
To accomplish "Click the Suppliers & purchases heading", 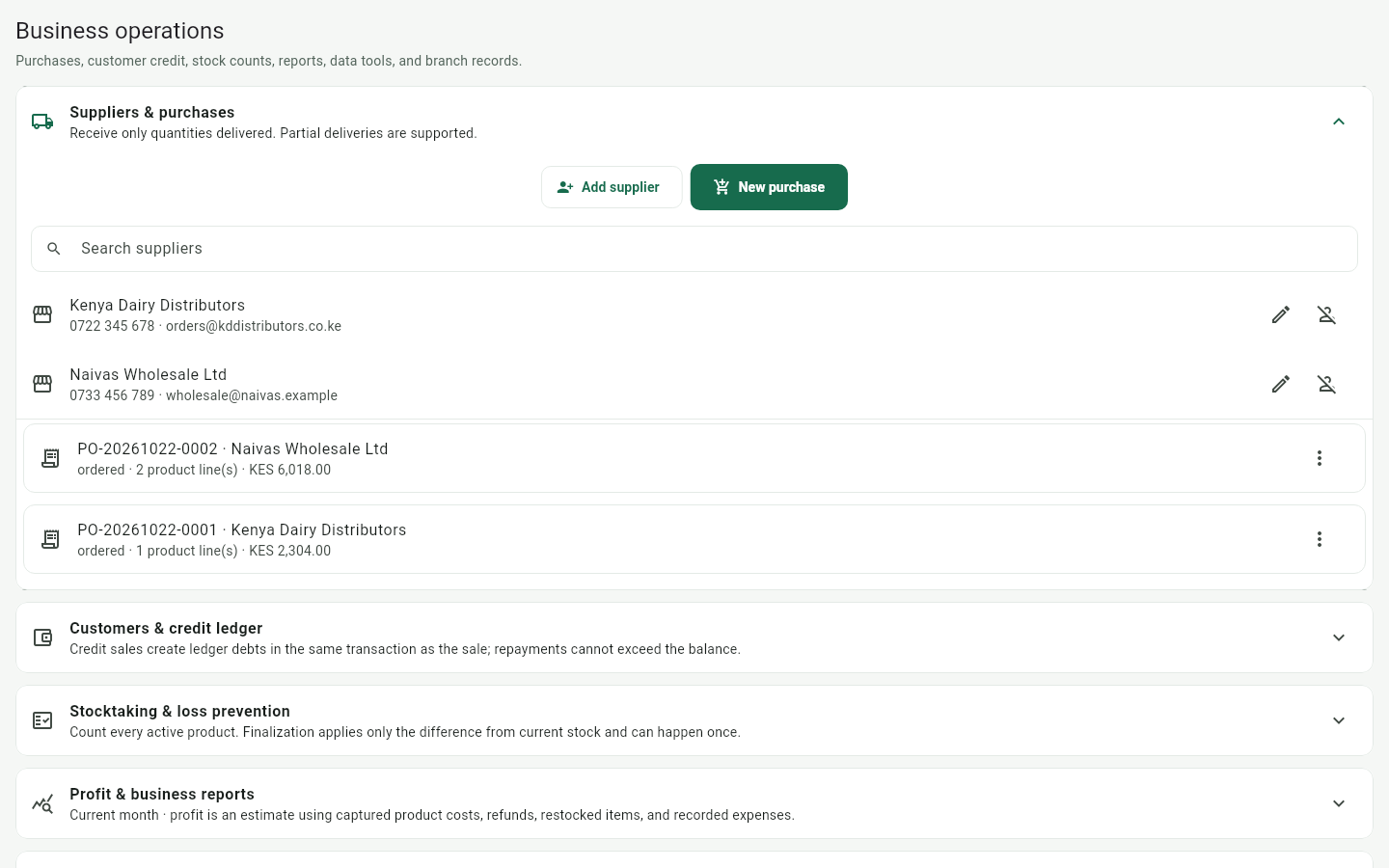I will click(151, 112).
